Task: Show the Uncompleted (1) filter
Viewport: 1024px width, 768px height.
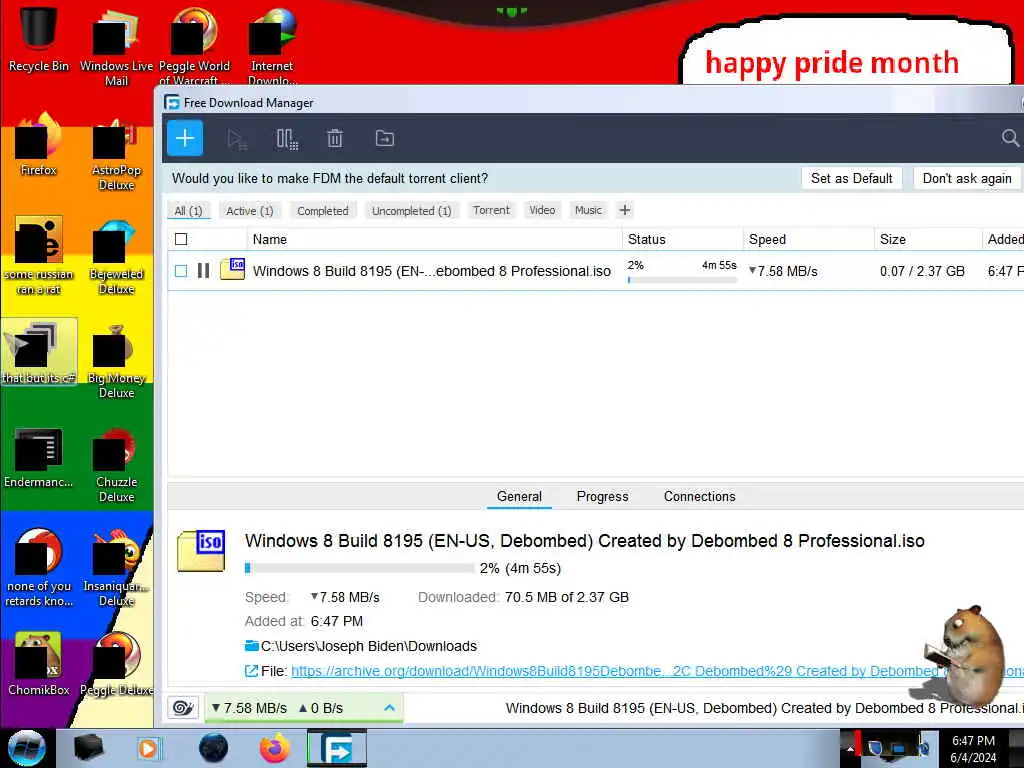Action: (x=411, y=211)
